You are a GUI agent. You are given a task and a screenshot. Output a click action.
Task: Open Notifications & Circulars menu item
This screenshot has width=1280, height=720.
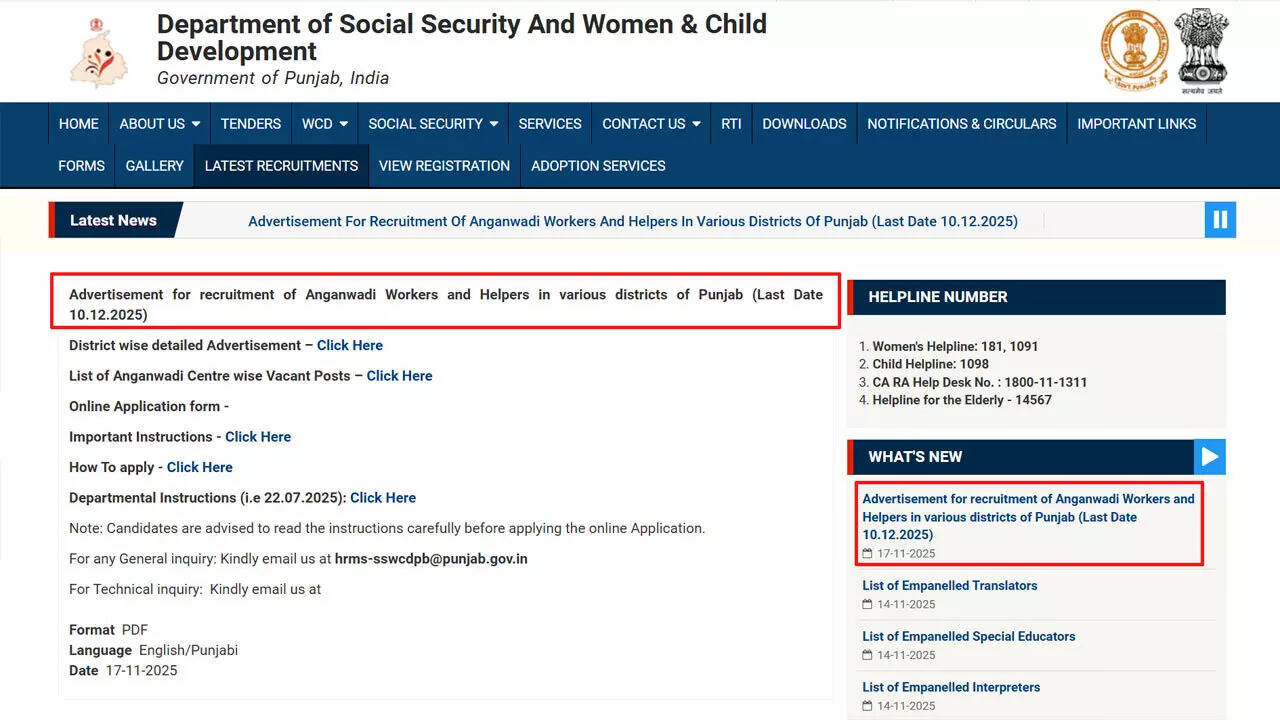(961, 124)
